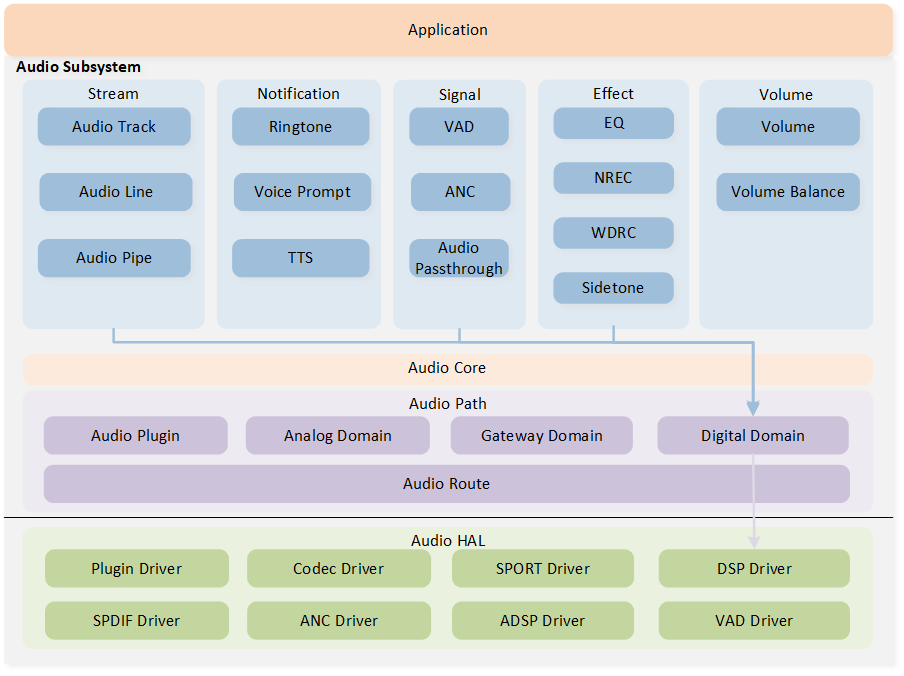Click the Voice Prompt block
Viewport: 904px width, 676px height.
[x=302, y=192]
